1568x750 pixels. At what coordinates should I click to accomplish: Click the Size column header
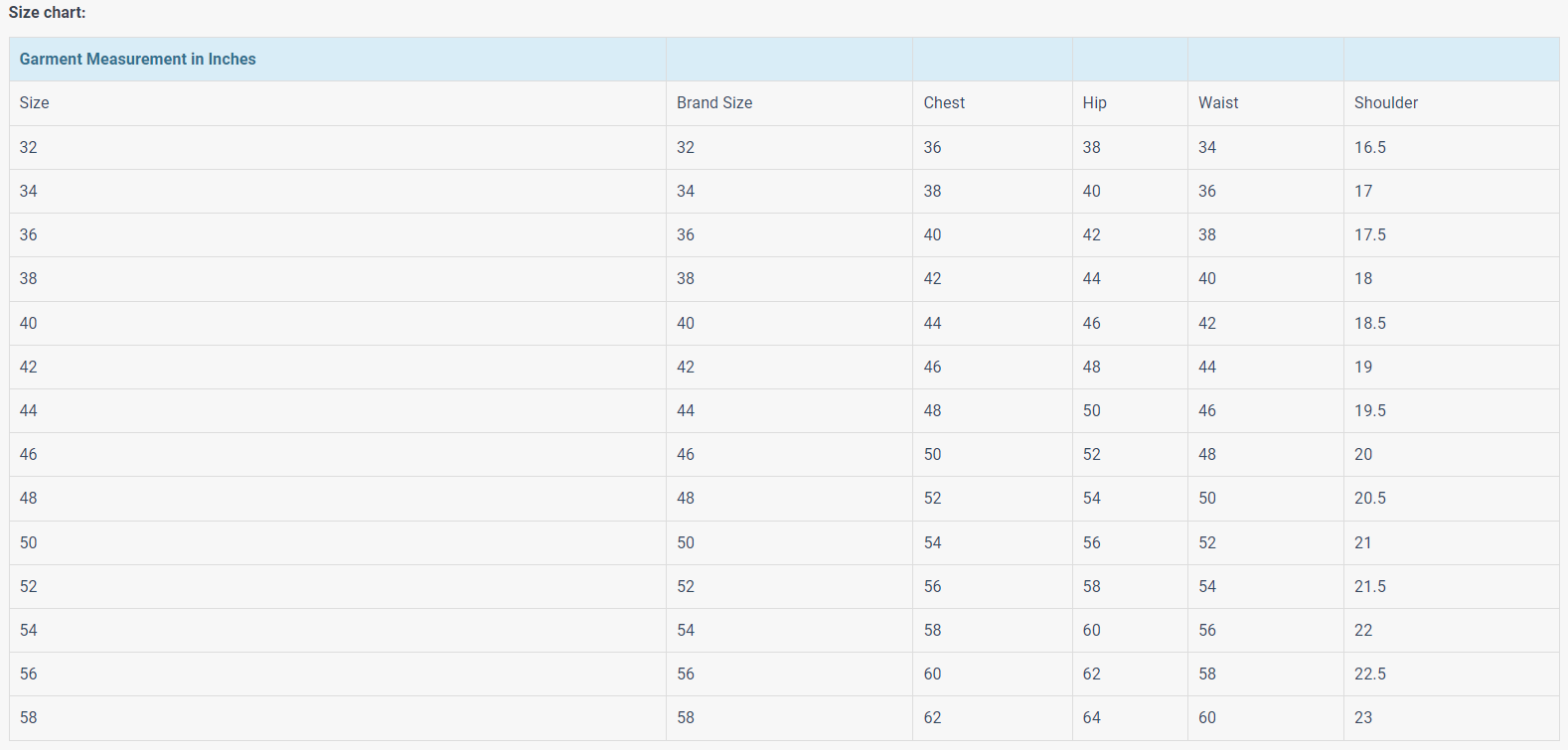[x=35, y=103]
